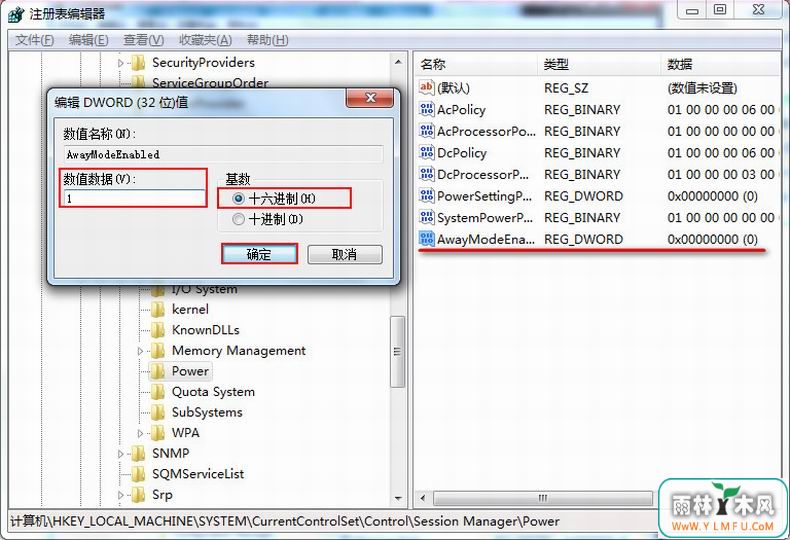This screenshot has width=790, height=540.
Task: Click the Quota System folder icon
Action: (x=158, y=392)
